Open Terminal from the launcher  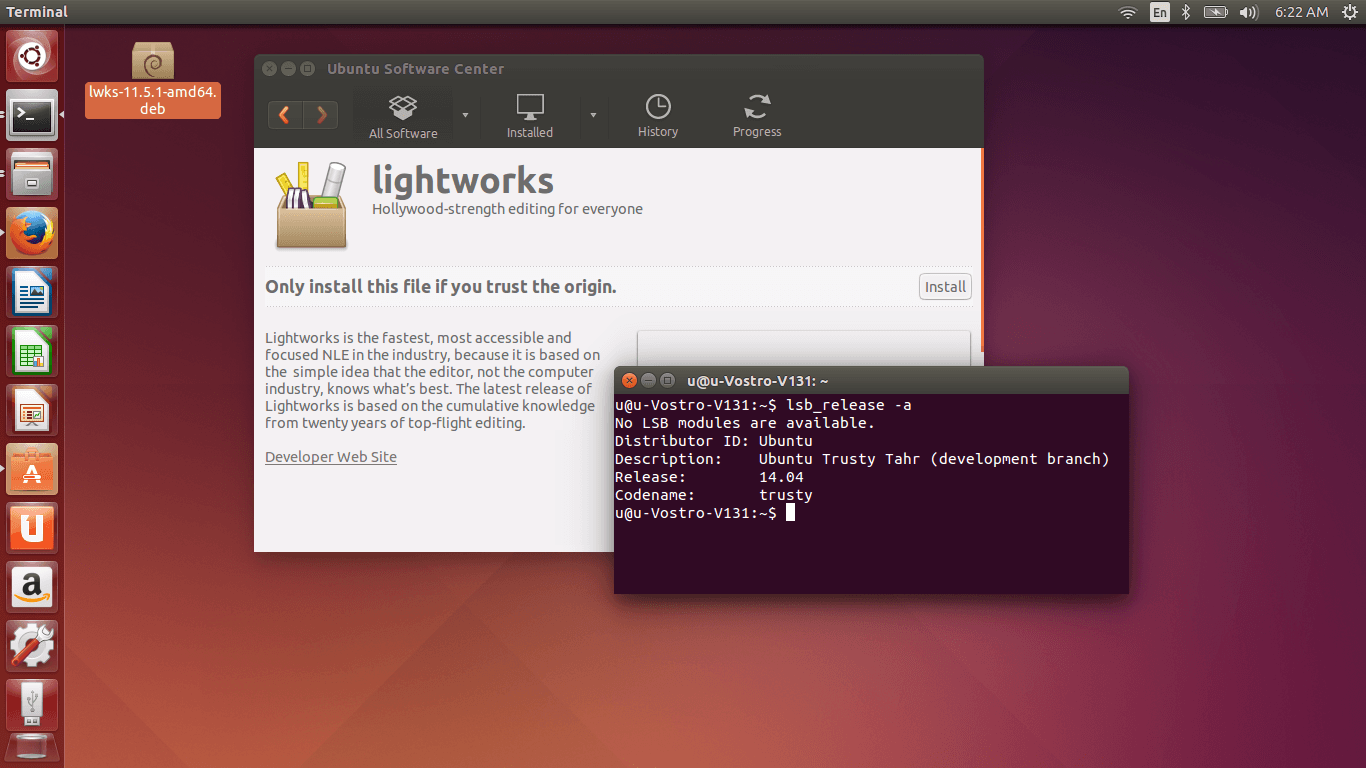[32, 115]
